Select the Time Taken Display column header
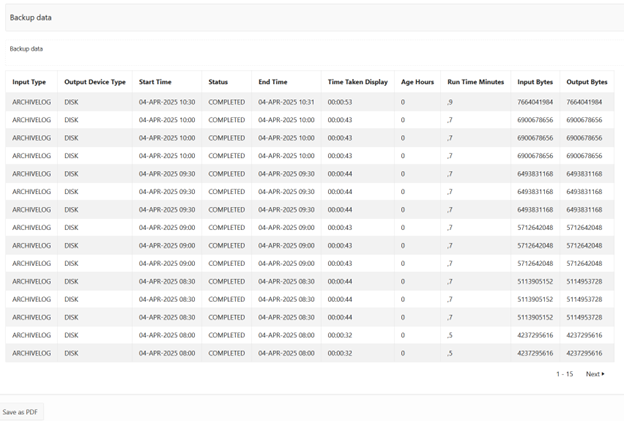Screen dimensions: 624x421 [x=357, y=82]
